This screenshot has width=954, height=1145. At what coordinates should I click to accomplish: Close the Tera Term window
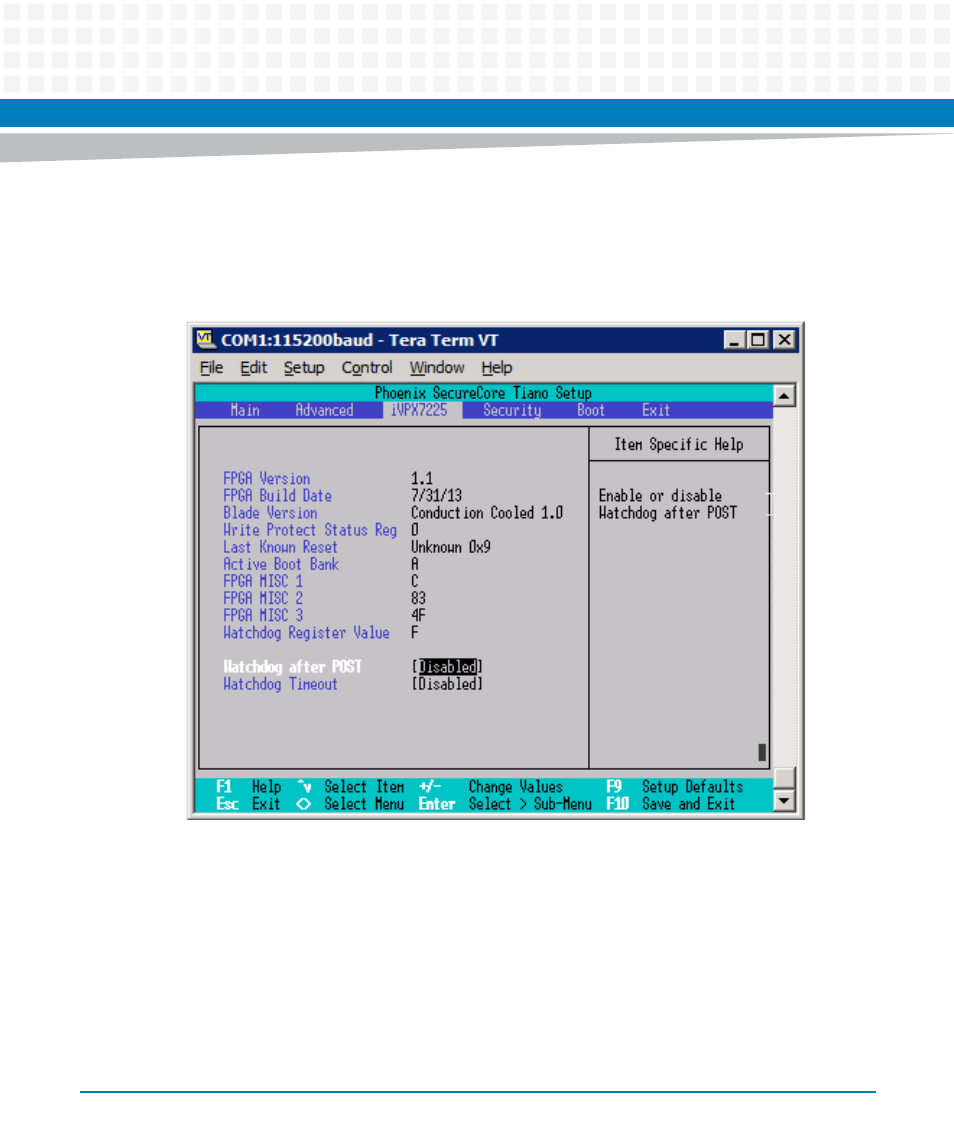(x=785, y=340)
